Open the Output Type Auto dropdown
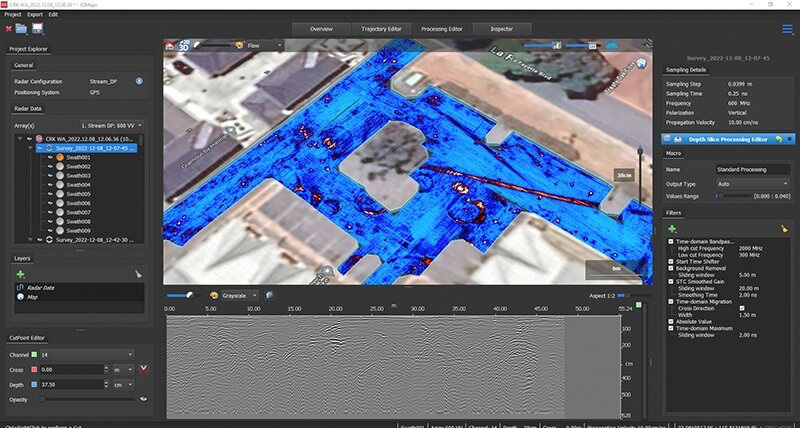Screen dimensions: 800x428 pyautogui.click(x=753, y=184)
